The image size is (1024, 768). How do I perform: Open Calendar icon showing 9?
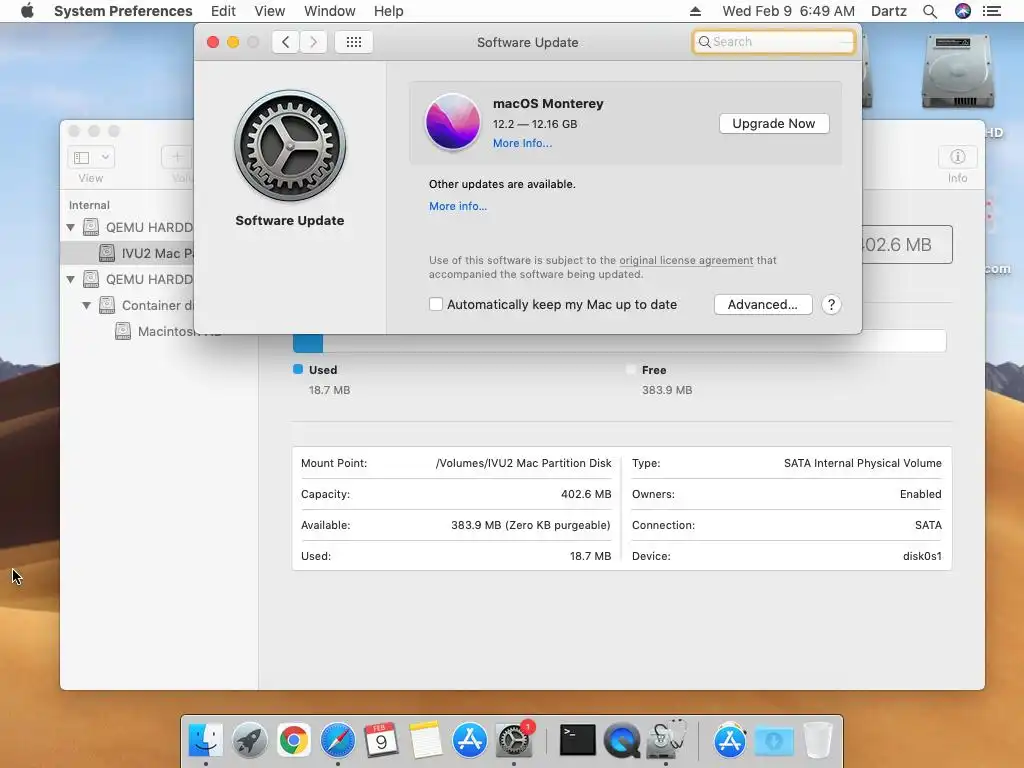(381, 740)
